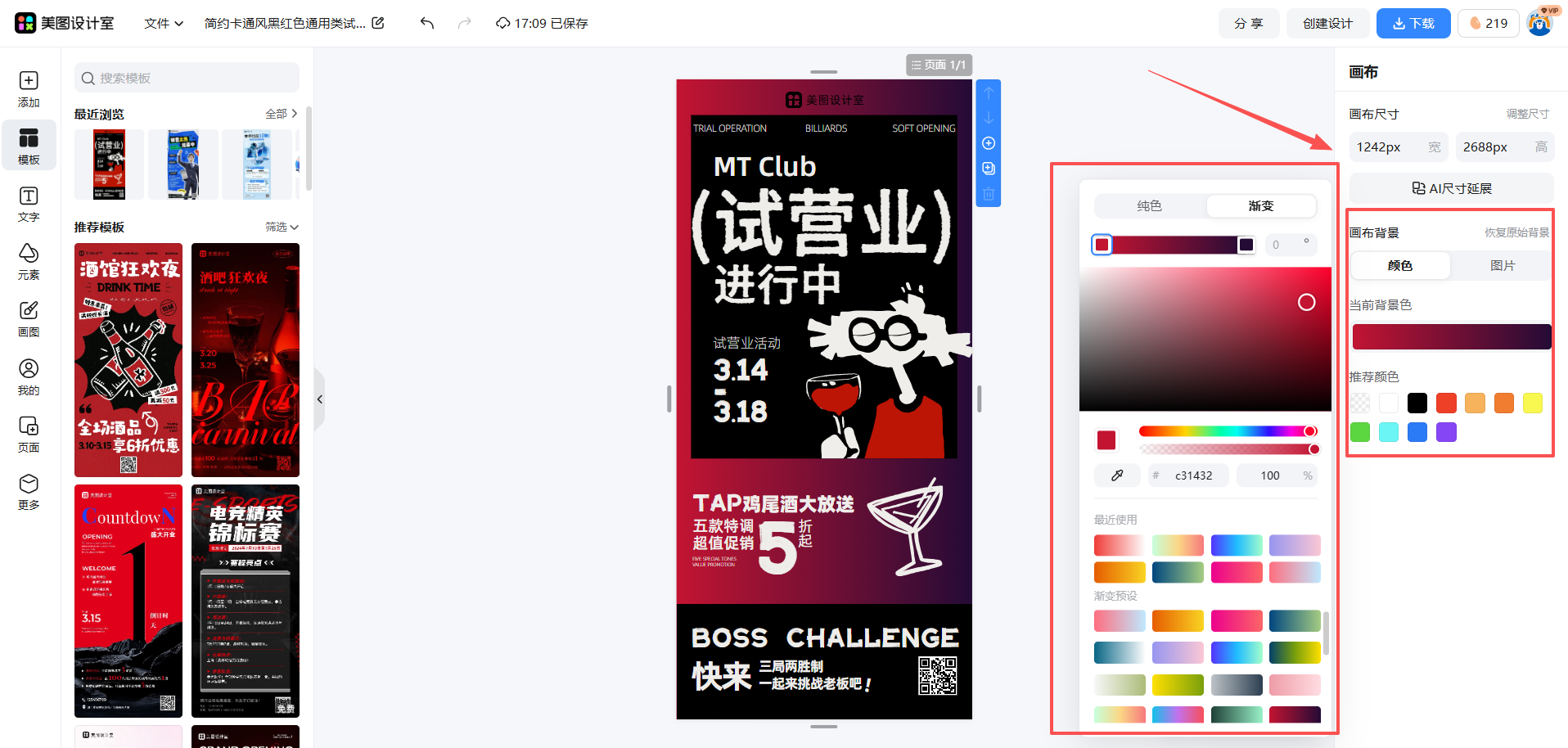Open the 文件 dropdown menu
Viewport: 1568px width, 748px height.
[163, 23]
